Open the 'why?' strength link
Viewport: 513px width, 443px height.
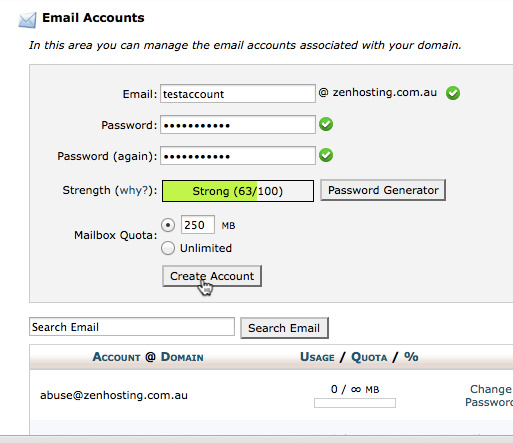[x=134, y=190]
